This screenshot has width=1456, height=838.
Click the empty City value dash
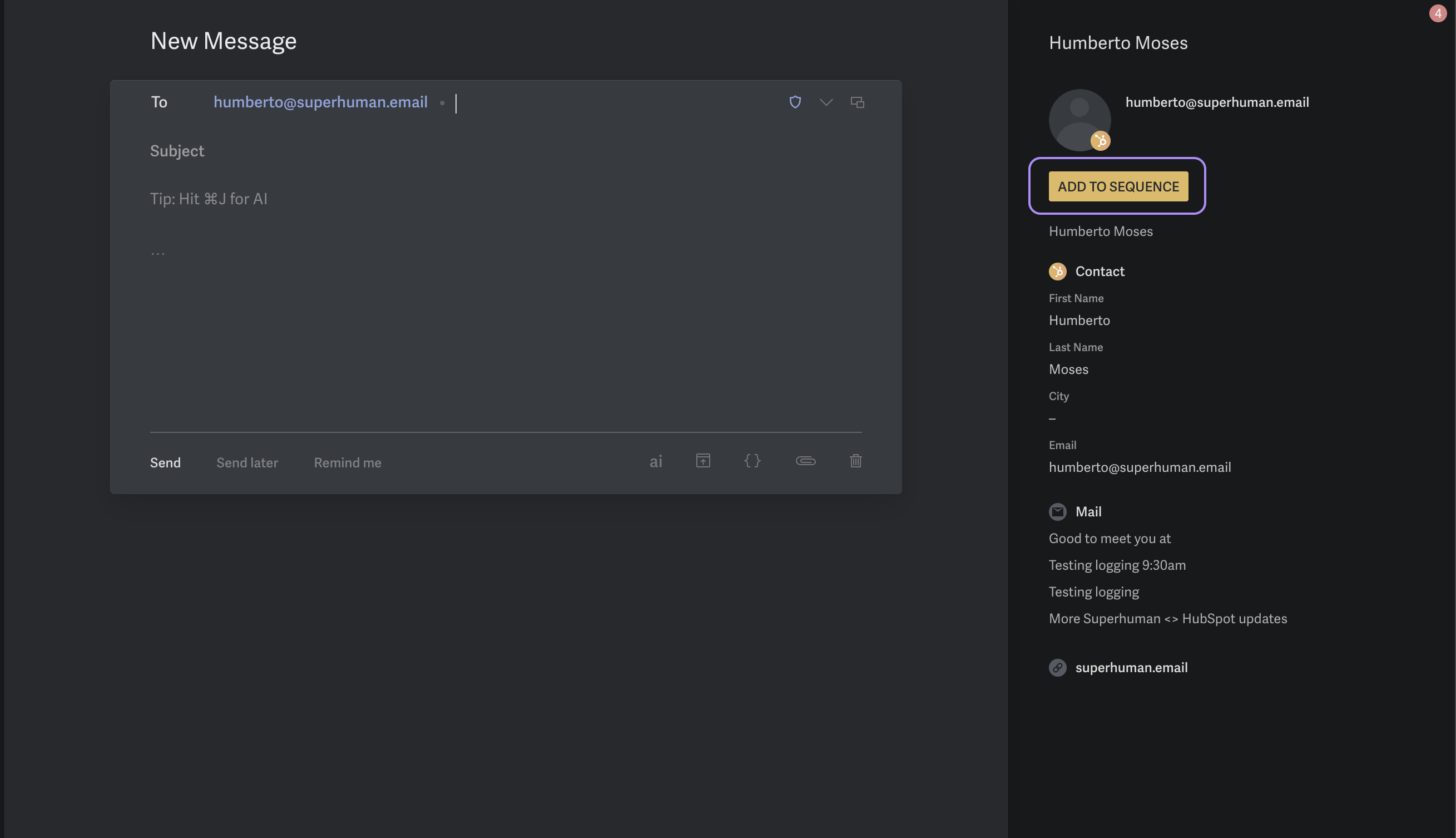1052,418
